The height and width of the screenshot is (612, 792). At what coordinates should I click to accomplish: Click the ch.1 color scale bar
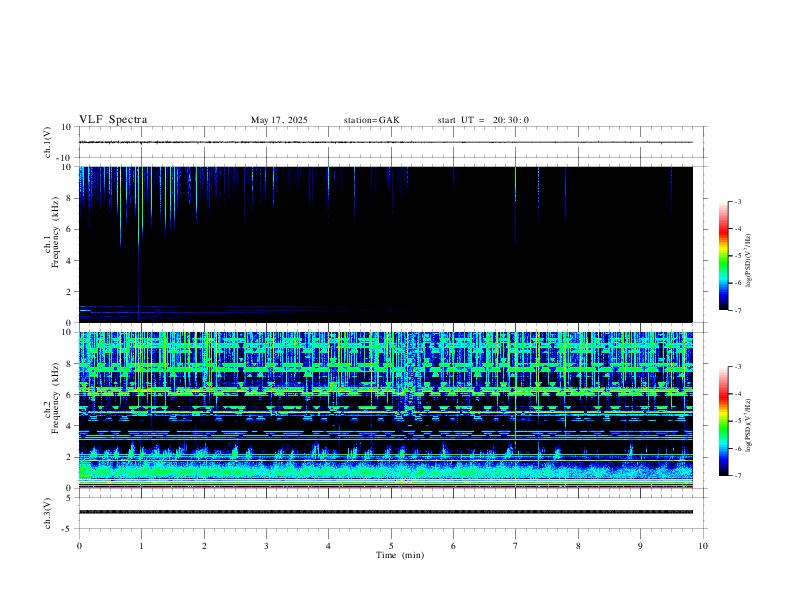(723, 256)
